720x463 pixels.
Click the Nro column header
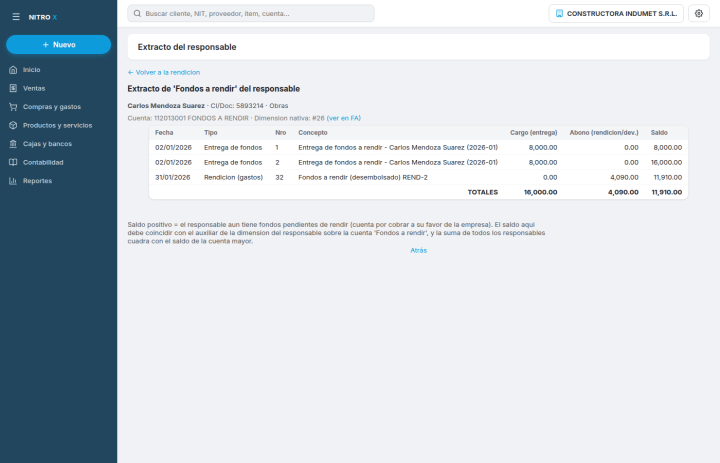pos(281,132)
